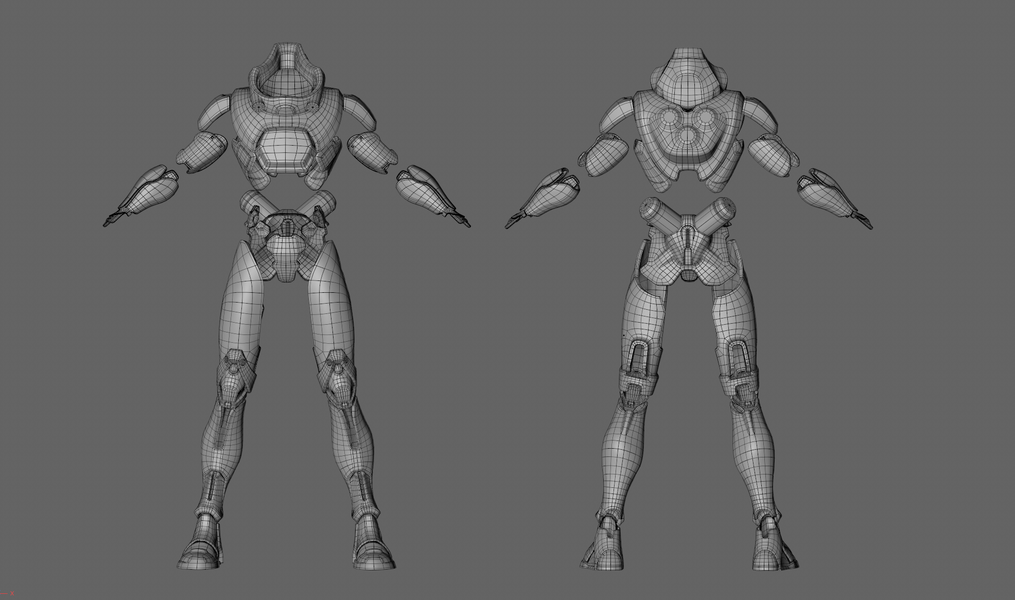1015x600 pixels.
Task: Click the X axis label in viewport corner
Action: [12, 592]
